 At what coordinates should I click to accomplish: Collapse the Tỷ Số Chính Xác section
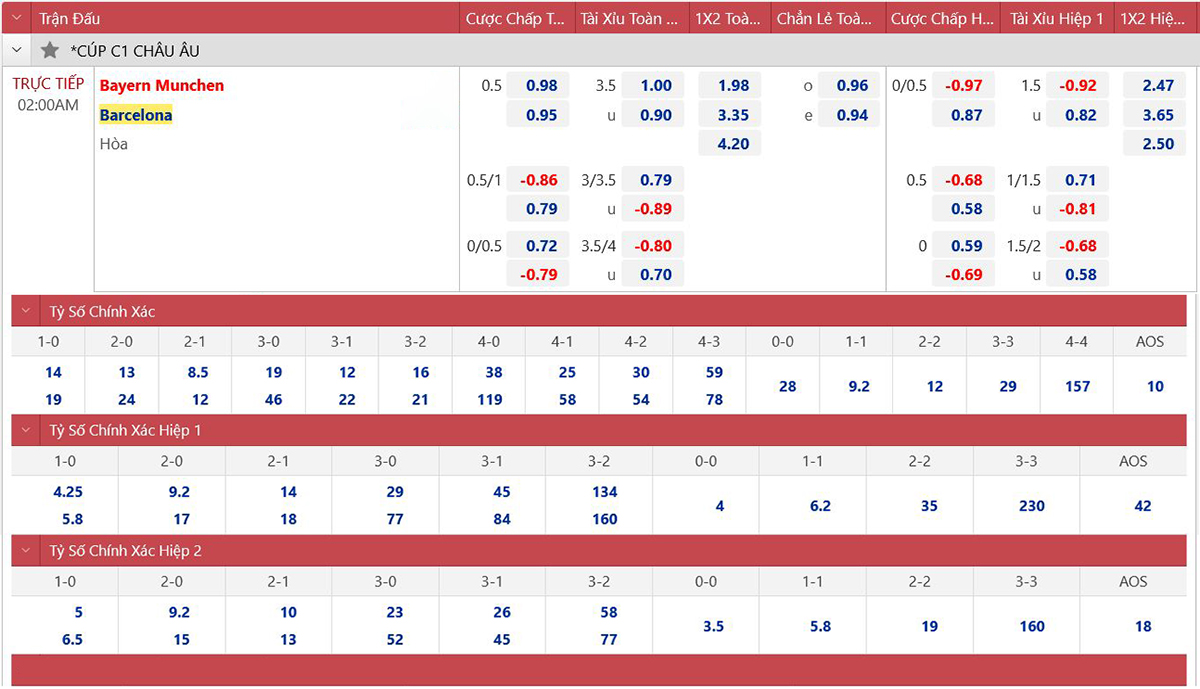pos(28,312)
